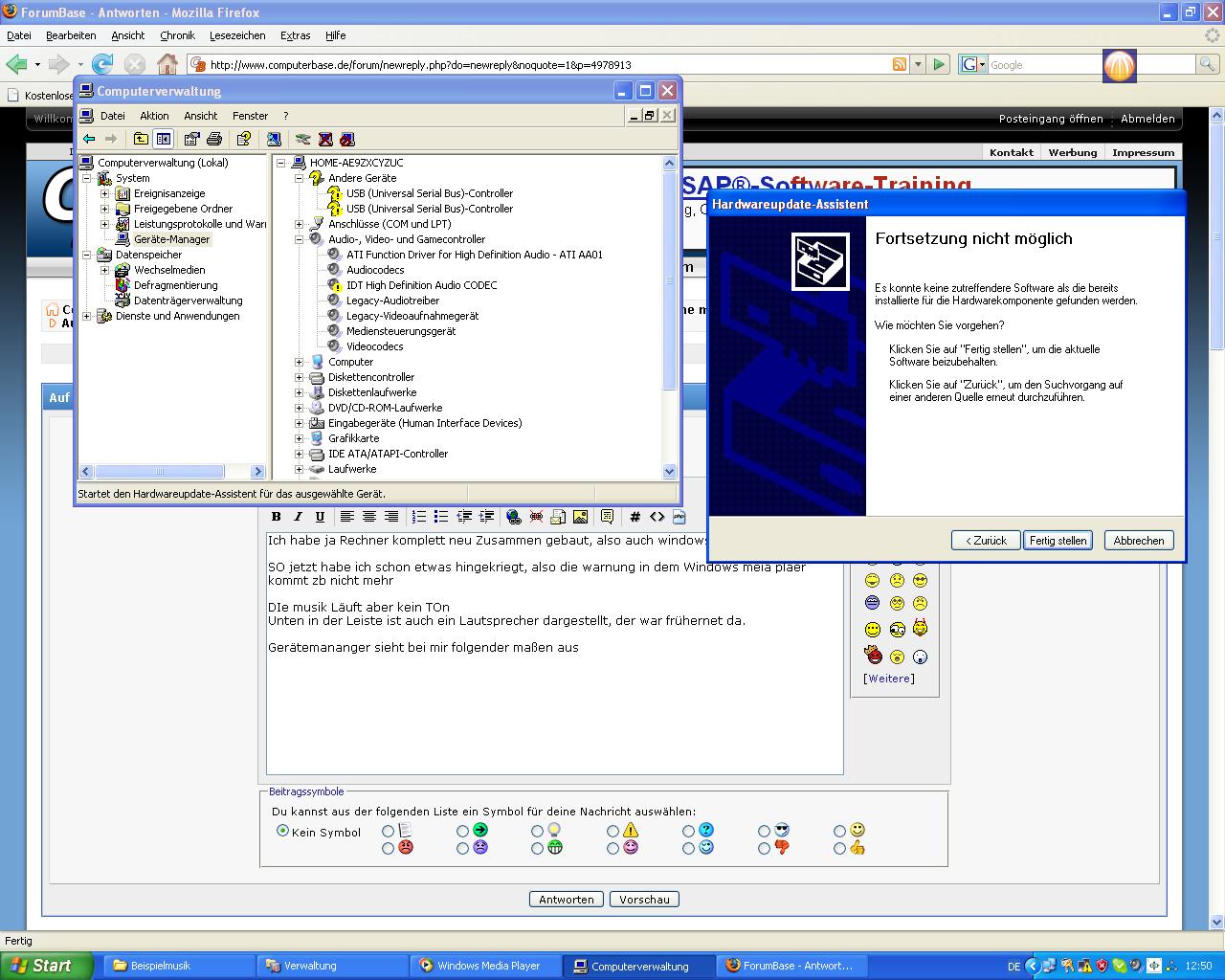Viewport: 1225px width, 980px height.
Task: Click the printer icon in Computerverwaltung toolbar
Action: (x=214, y=139)
